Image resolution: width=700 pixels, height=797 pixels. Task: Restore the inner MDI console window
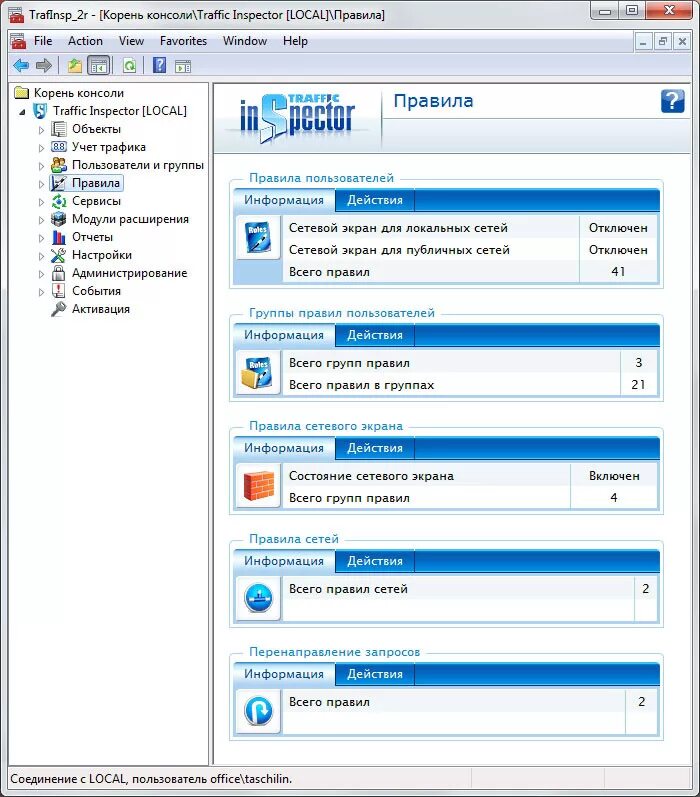[x=662, y=41]
